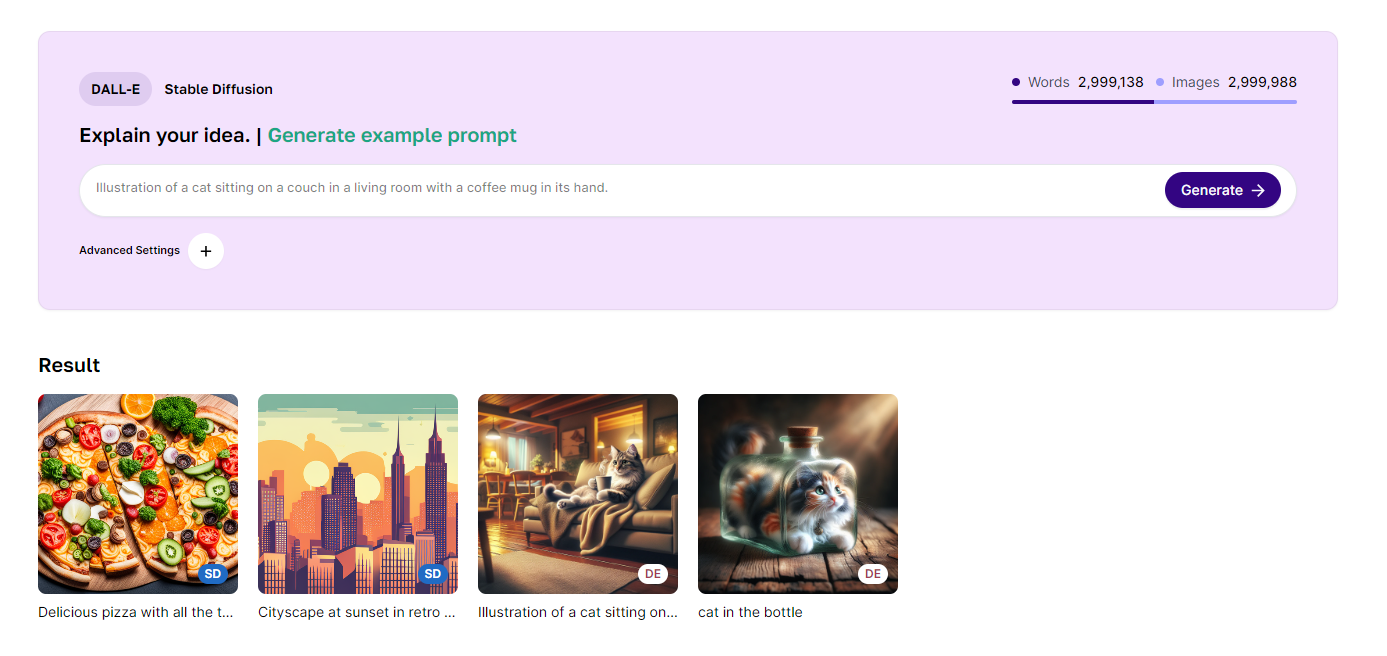
Task: Click the Words usage progress bar
Action: (1083, 102)
